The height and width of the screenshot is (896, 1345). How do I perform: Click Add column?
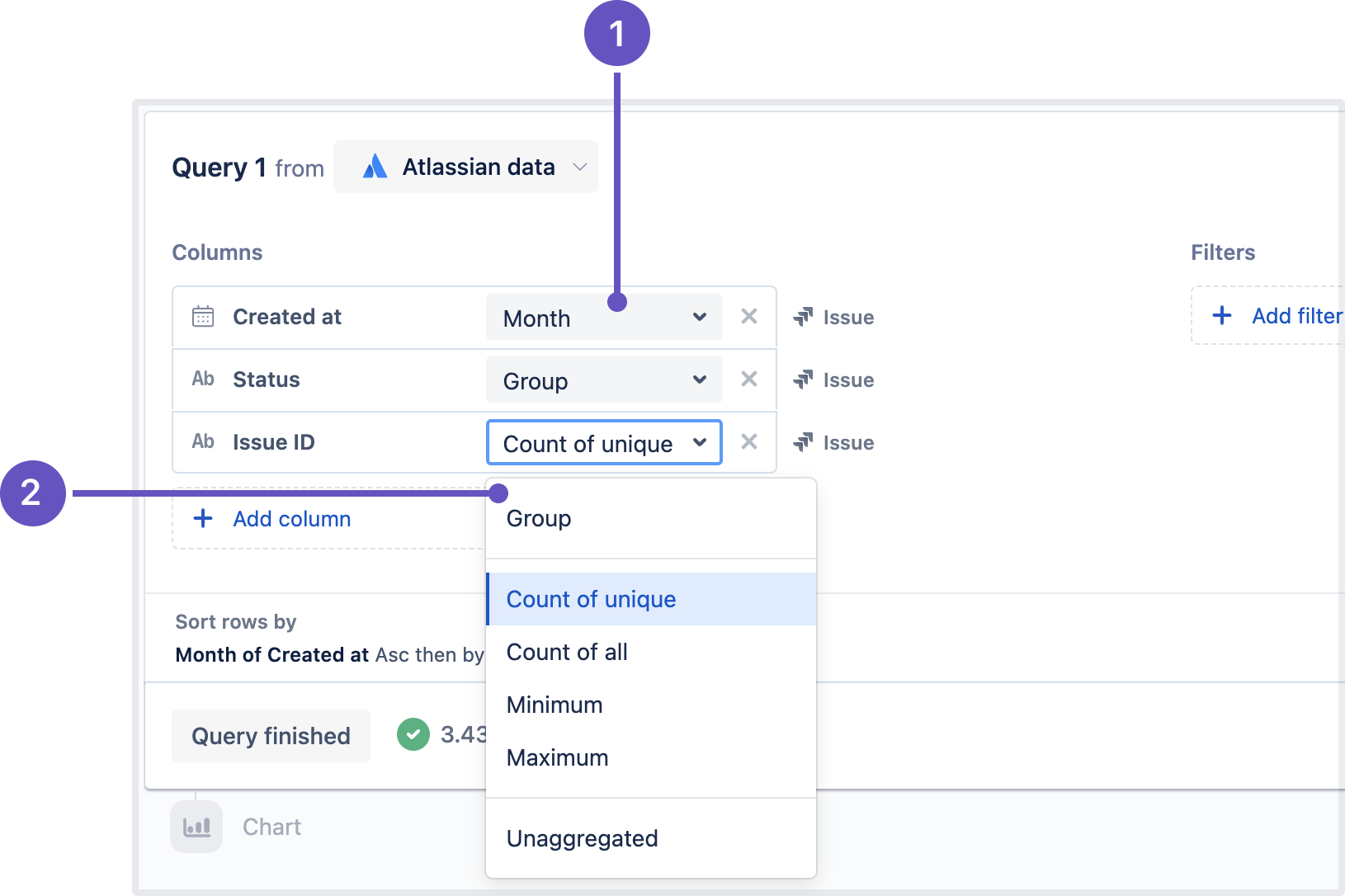pos(291,519)
